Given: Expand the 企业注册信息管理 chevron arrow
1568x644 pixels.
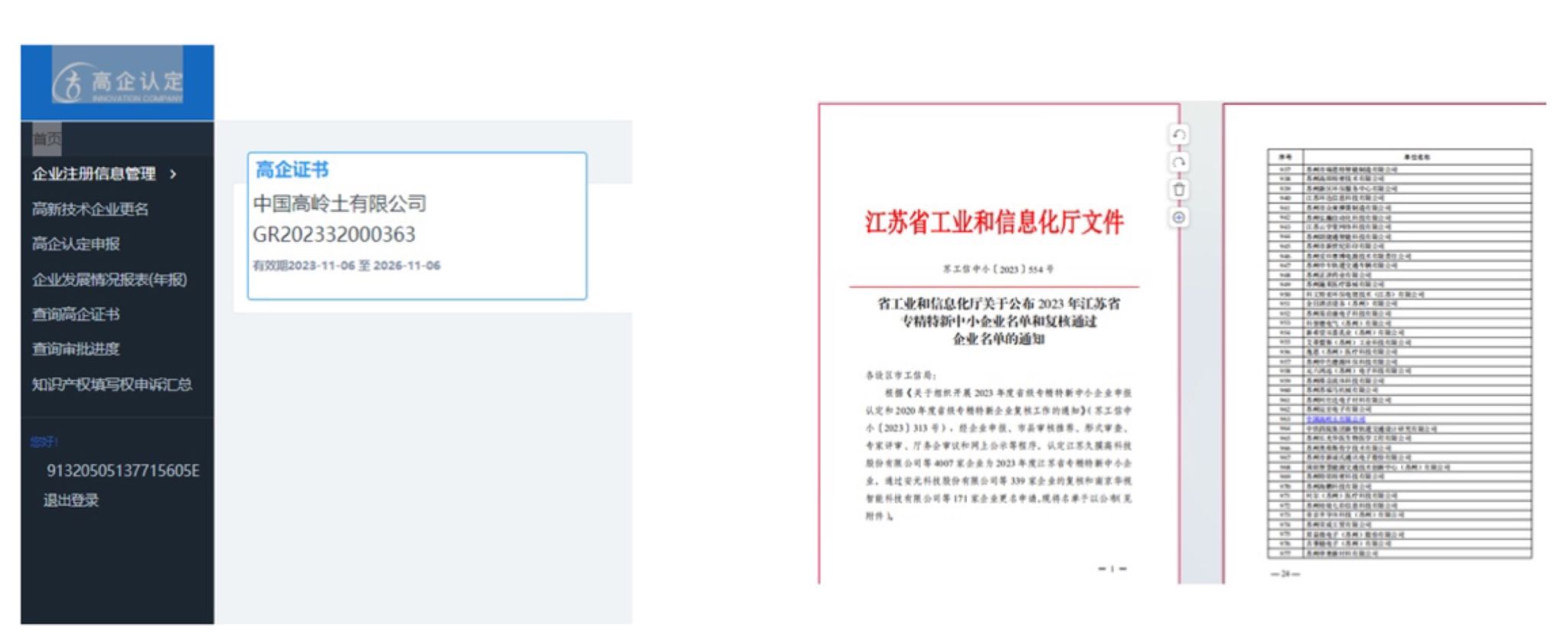Looking at the screenshot, I should tap(174, 175).
